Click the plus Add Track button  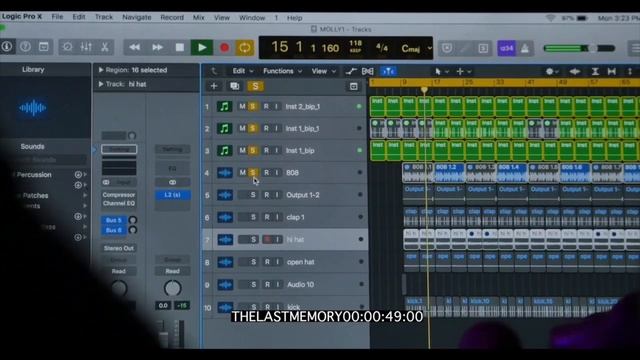pyautogui.click(x=214, y=86)
